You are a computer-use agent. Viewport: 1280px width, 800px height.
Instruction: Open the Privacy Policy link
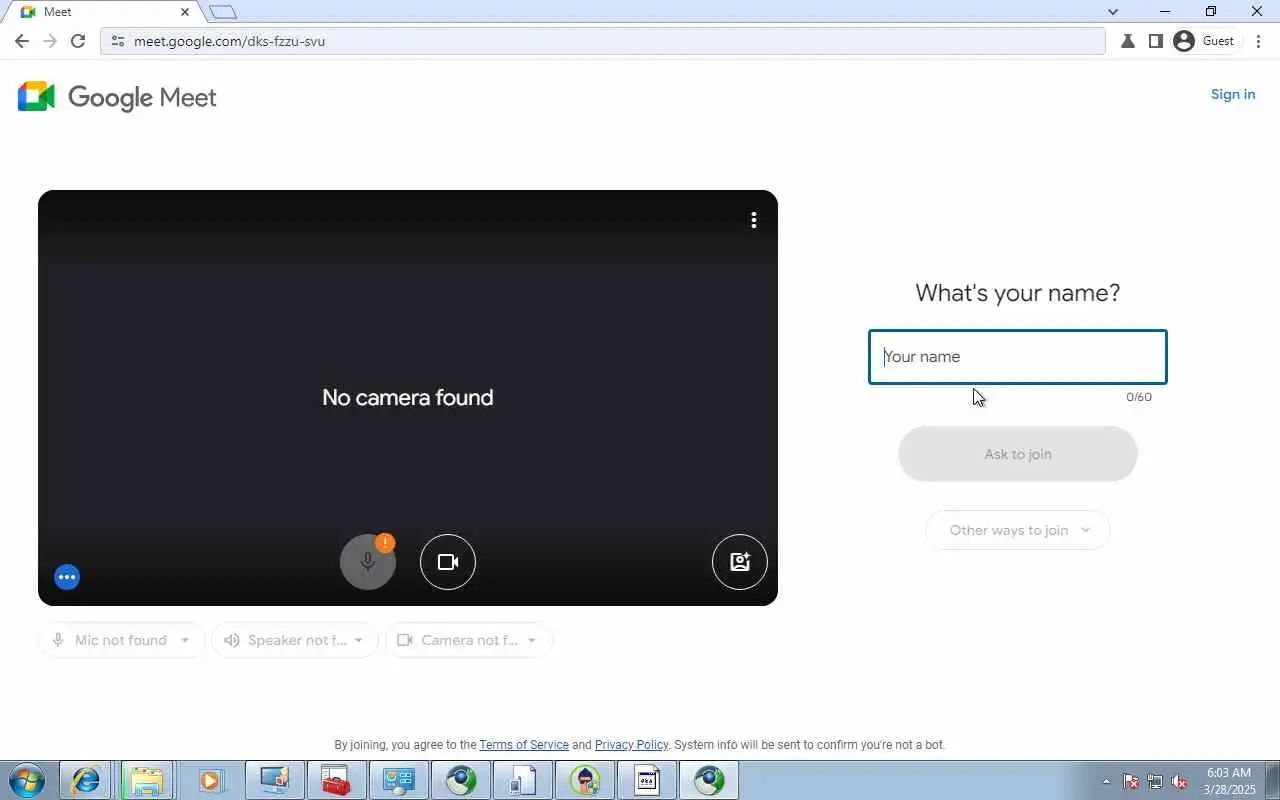pyautogui.click(x=631, y=745)
